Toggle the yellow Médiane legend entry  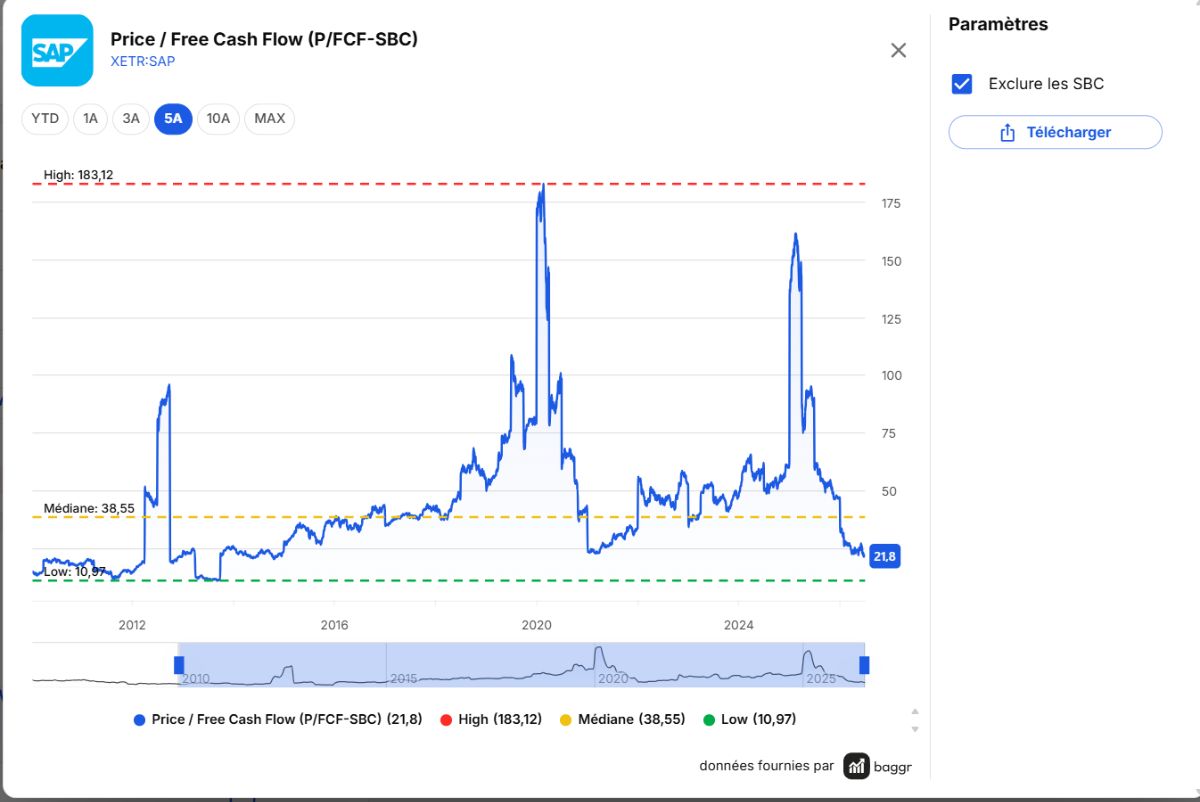point(622,719)
